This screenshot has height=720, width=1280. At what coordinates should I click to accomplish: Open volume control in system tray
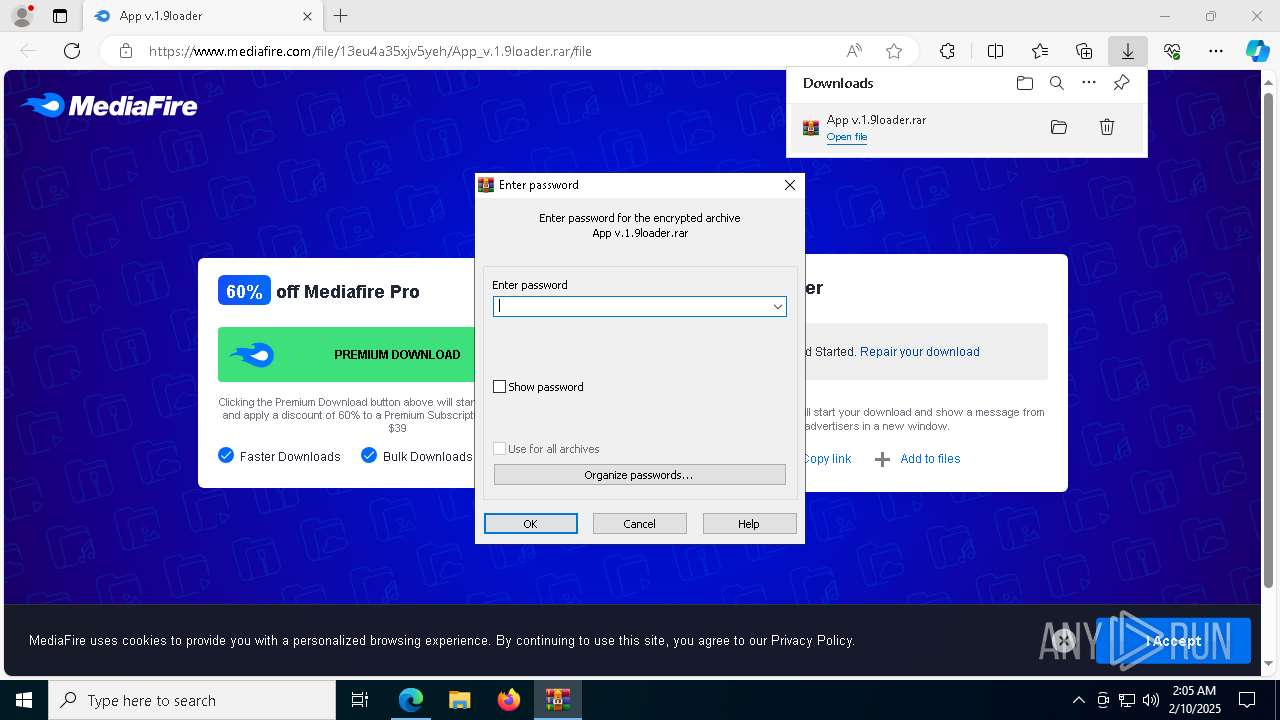click(x=1151, y=700)
